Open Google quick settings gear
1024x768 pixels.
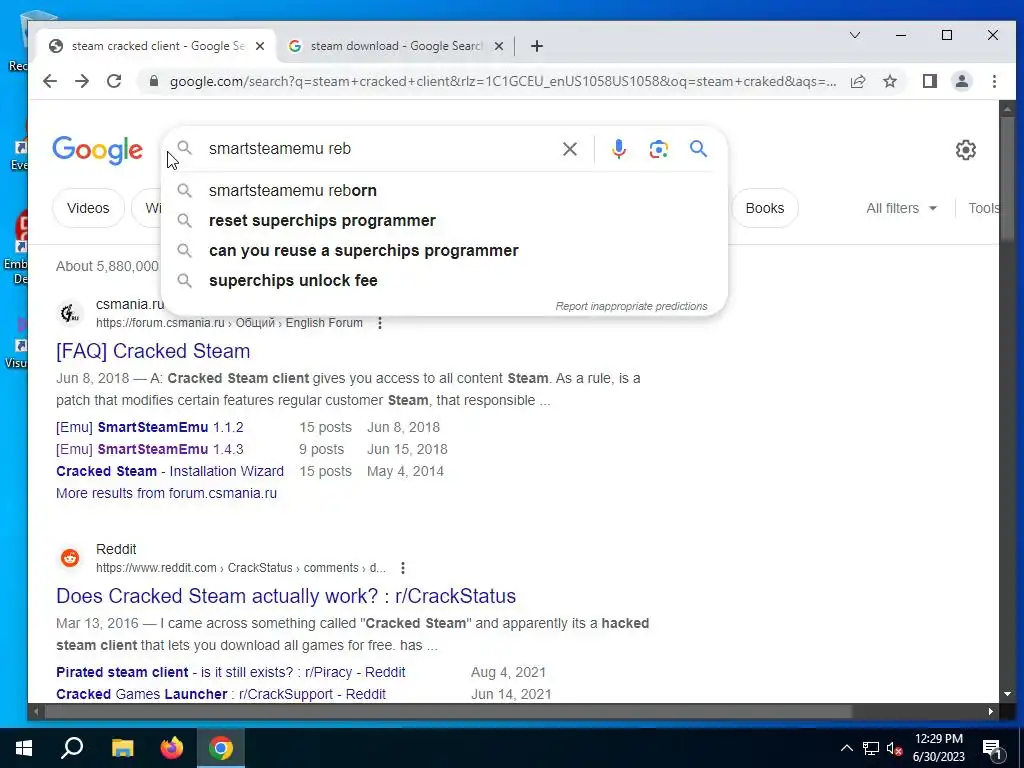click(965, 150)
